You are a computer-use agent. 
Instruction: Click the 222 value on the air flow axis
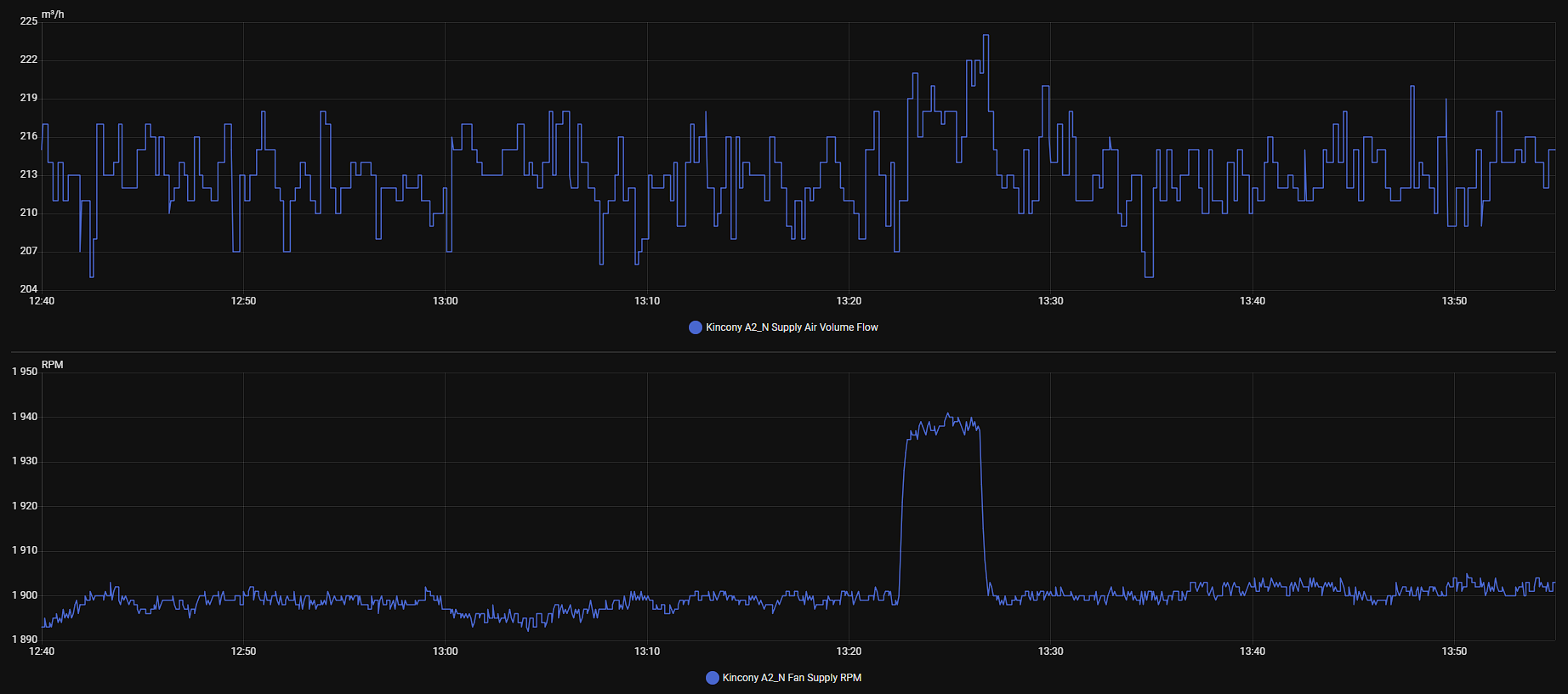point(29,60)
